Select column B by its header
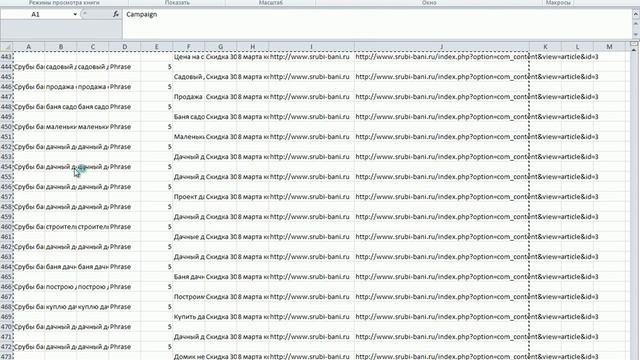The width and height of the screenshot is (640, 360). coord(61,47)
